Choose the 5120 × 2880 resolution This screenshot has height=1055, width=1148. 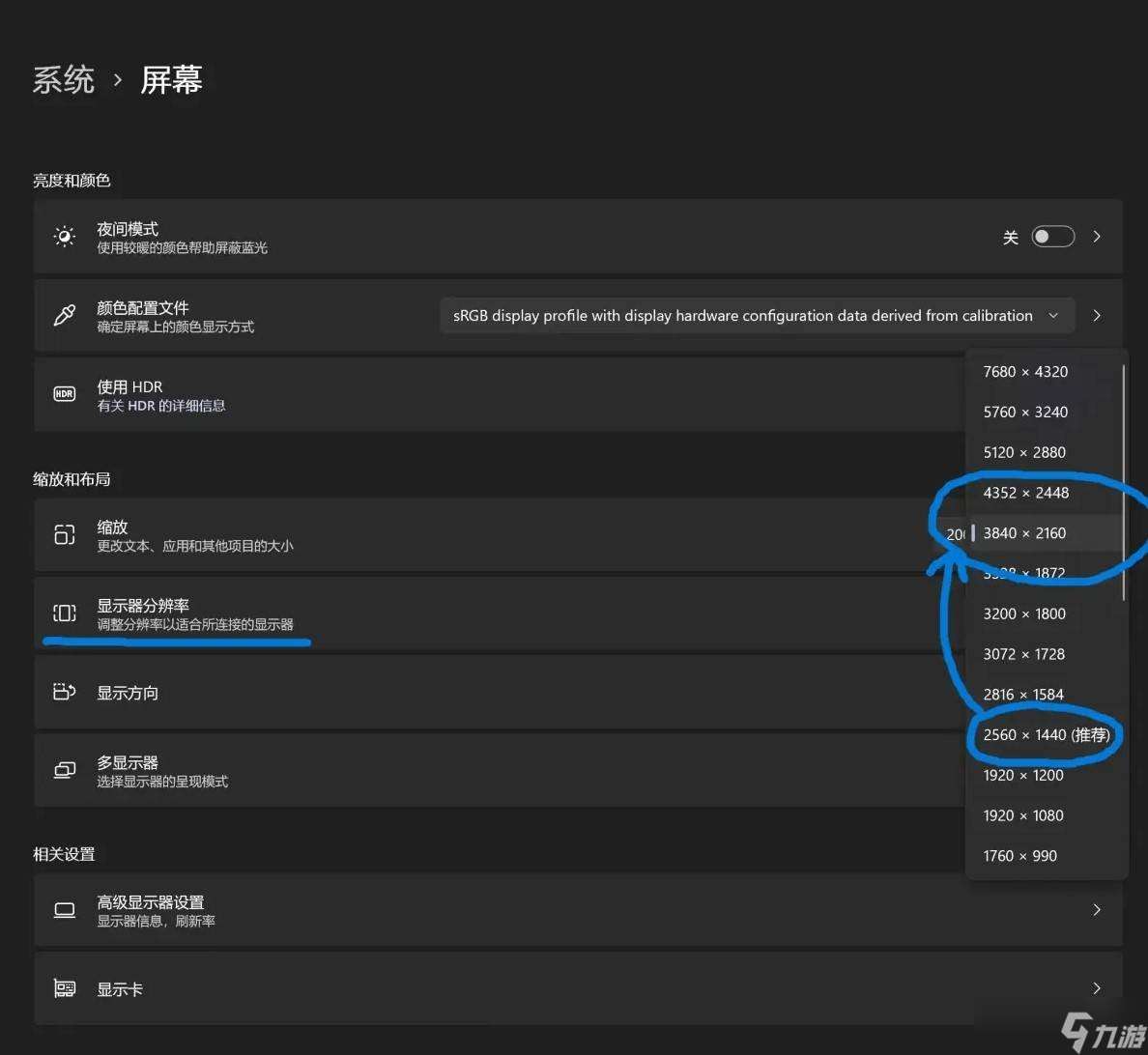[1024, 452]
